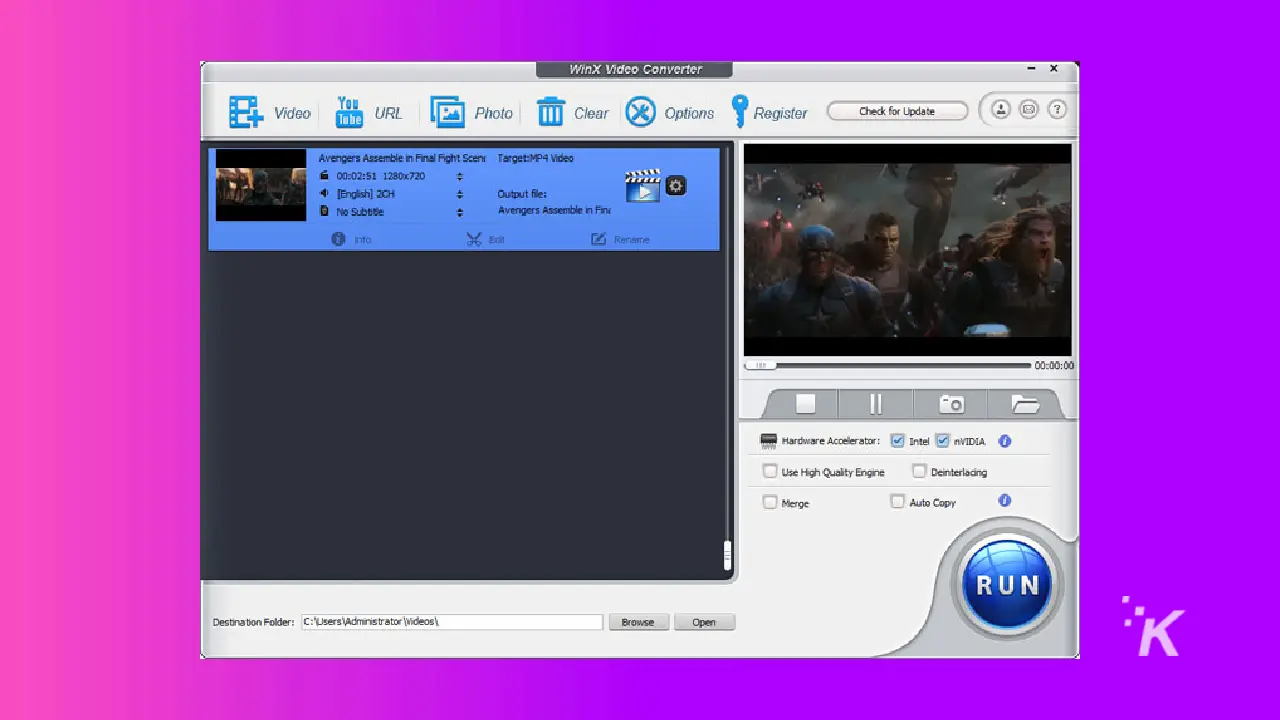Enable the Merge checkbox
The image size is (1280, 720).
tap(770, 502)
